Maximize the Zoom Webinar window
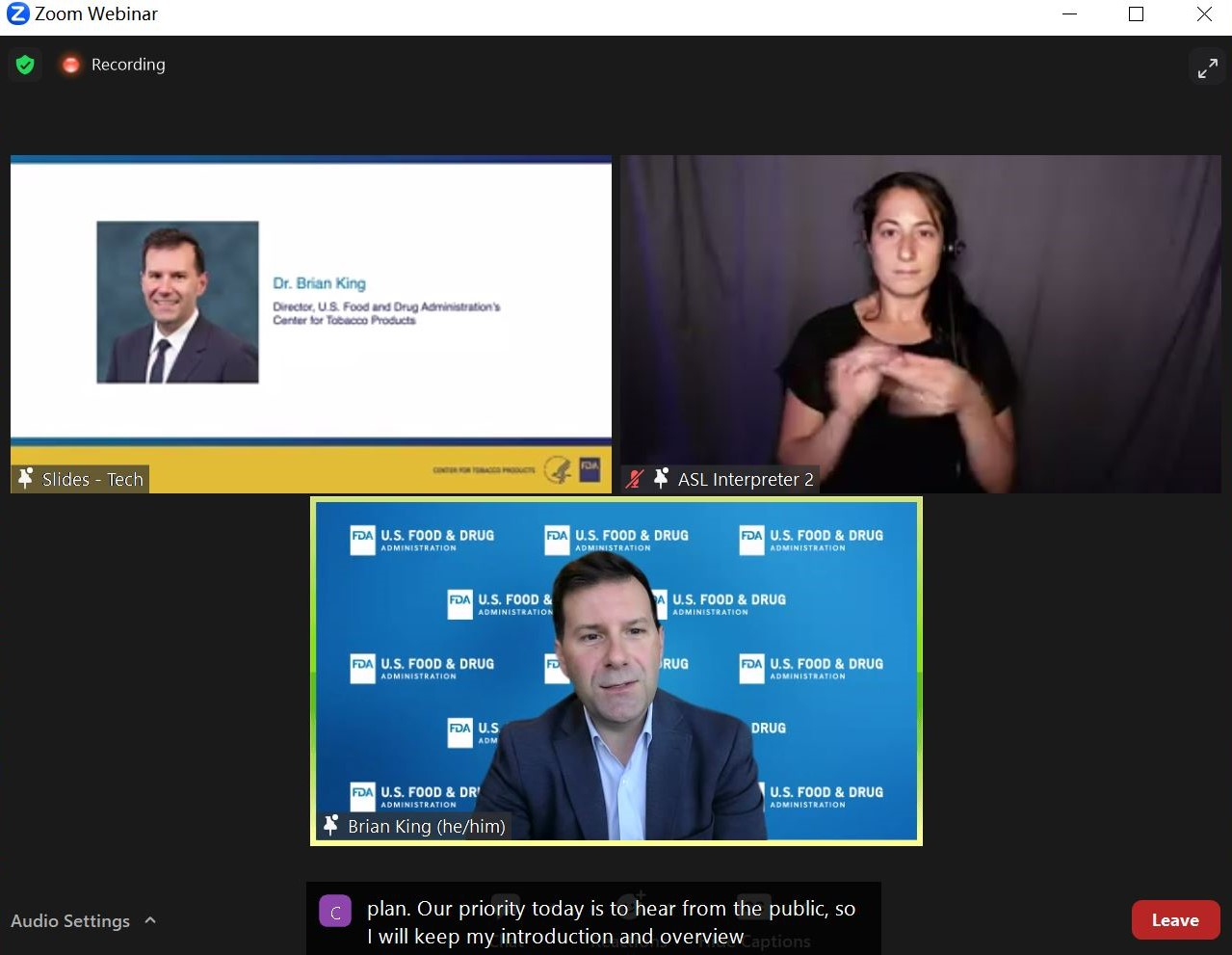This screenshot has width=1232, height=955. (1136, 14)
